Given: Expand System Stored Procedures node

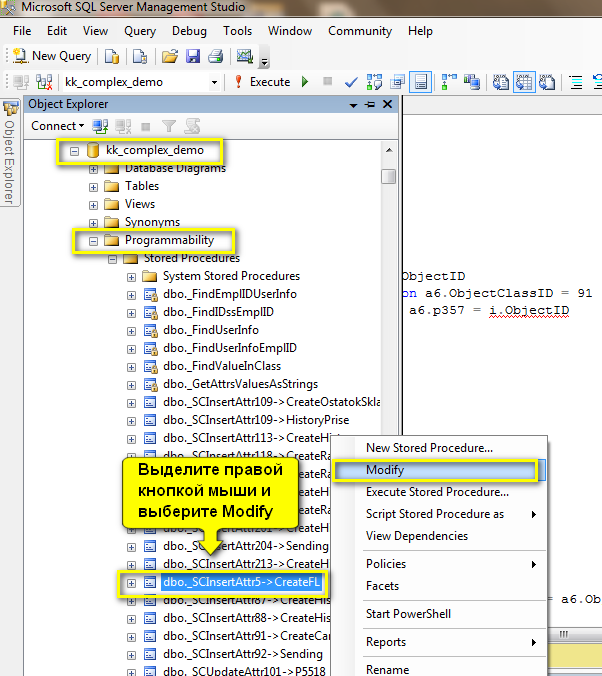Looking at the screenshot, I should (x=131, y=277).
